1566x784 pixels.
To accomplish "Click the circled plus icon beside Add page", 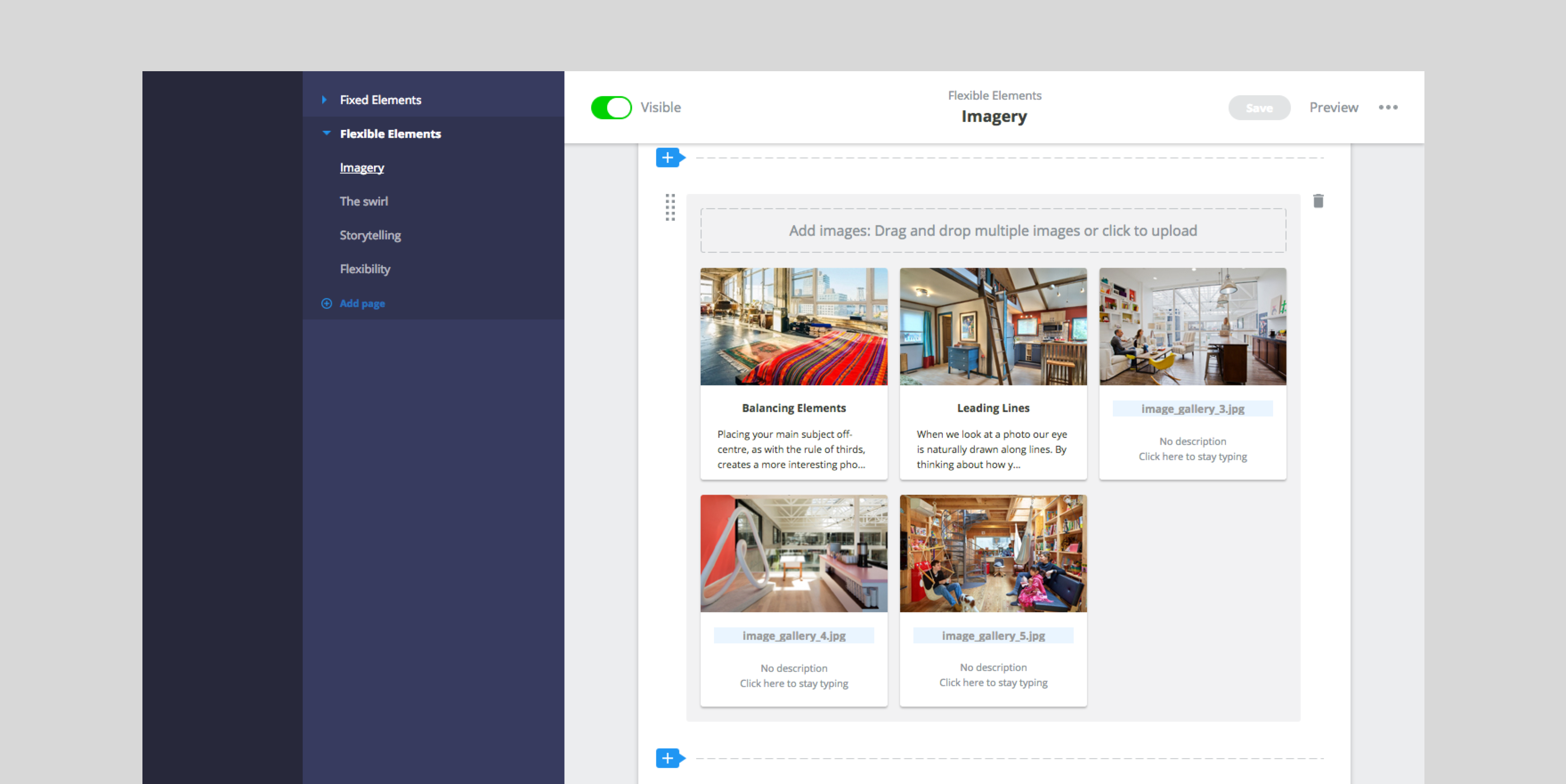I will (326, 303).
